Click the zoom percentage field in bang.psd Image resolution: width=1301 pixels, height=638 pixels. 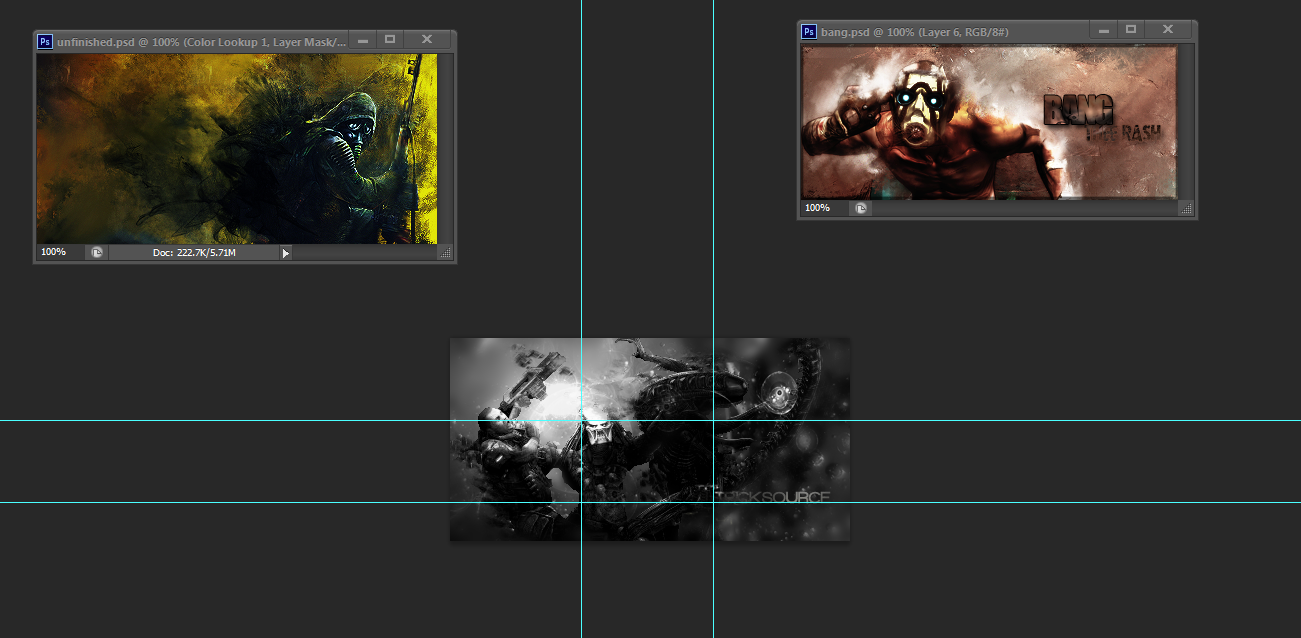824,208
